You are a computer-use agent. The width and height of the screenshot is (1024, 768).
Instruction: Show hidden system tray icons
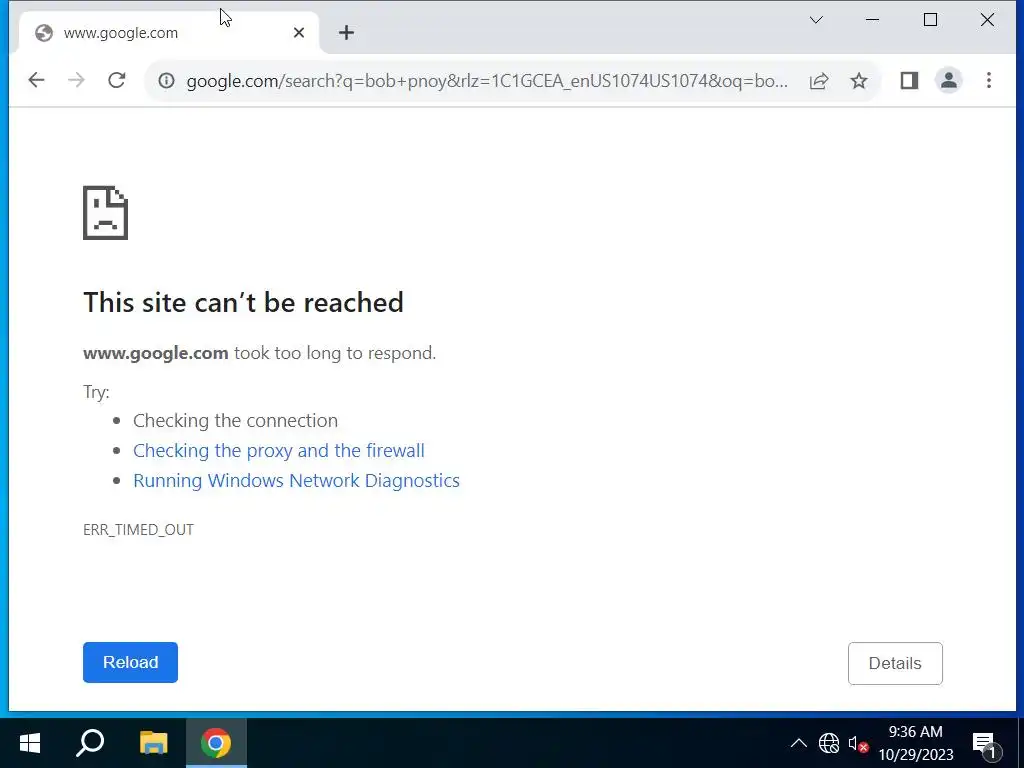(799, 743)
